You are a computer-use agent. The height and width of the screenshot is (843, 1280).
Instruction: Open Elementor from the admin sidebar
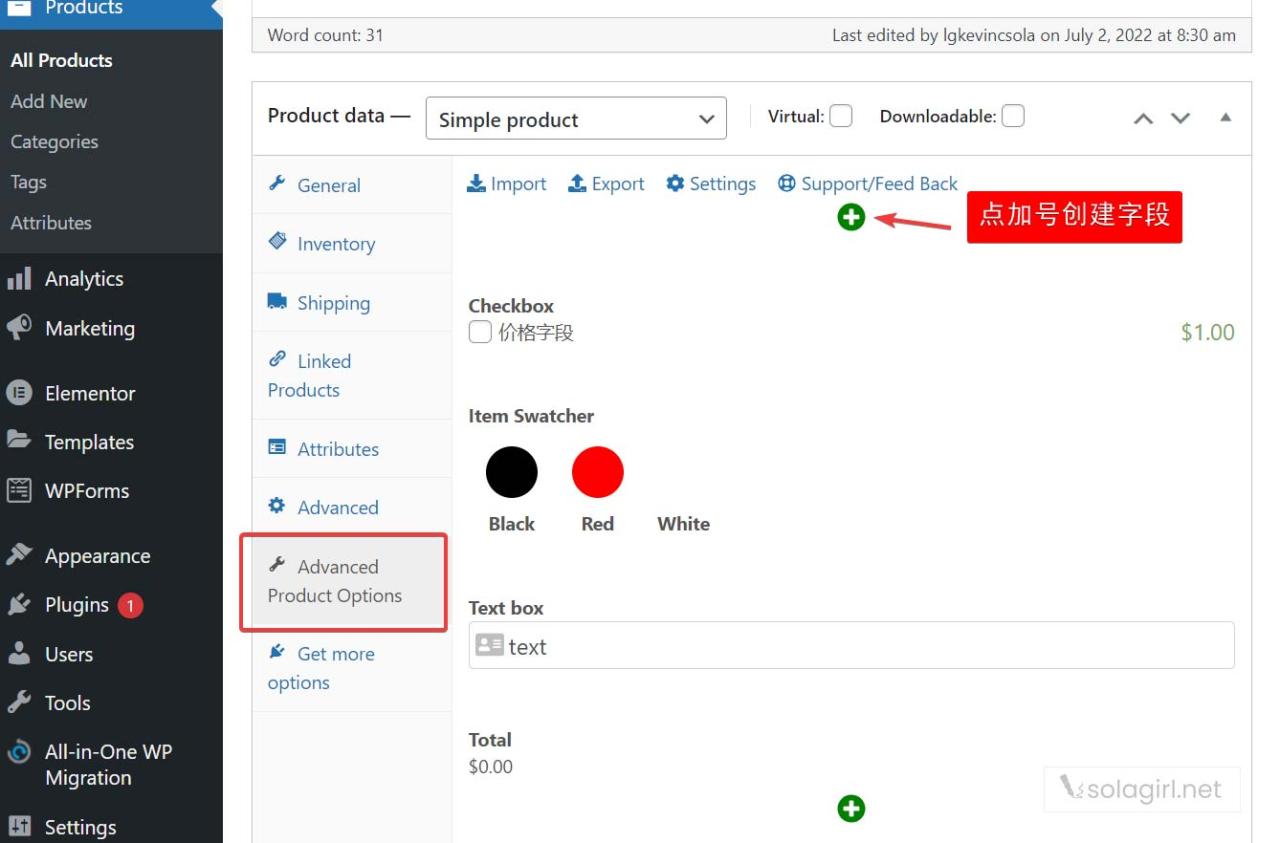click(88, 393)
